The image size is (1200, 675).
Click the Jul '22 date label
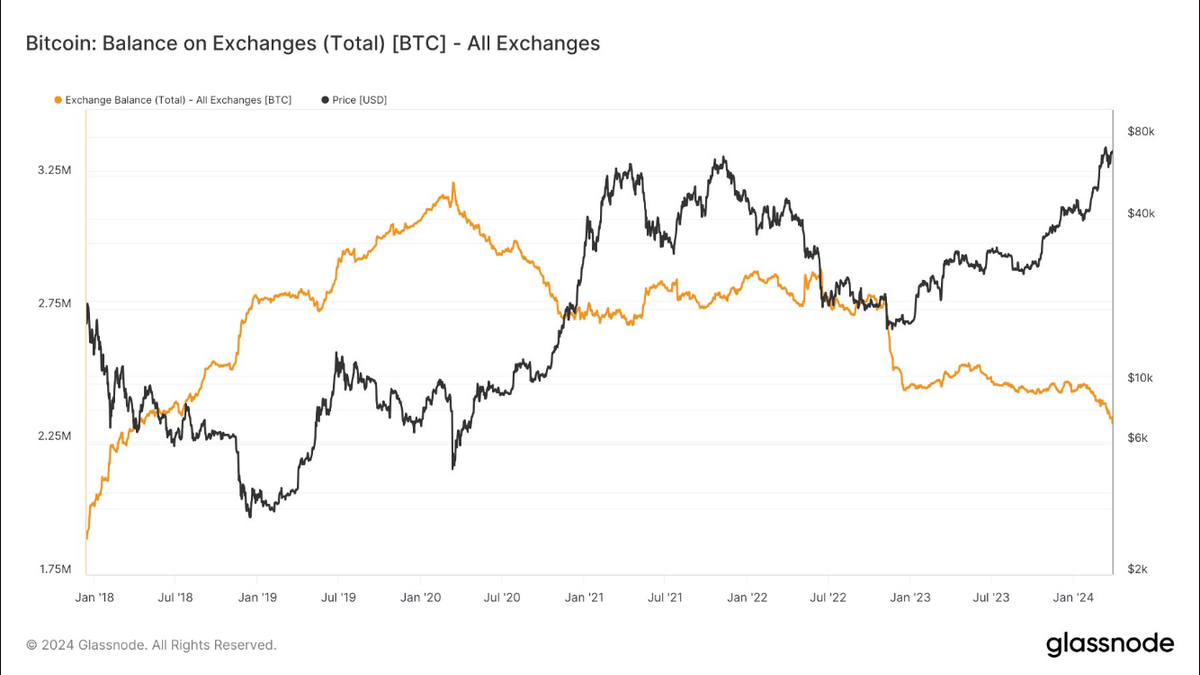[828, 597]
